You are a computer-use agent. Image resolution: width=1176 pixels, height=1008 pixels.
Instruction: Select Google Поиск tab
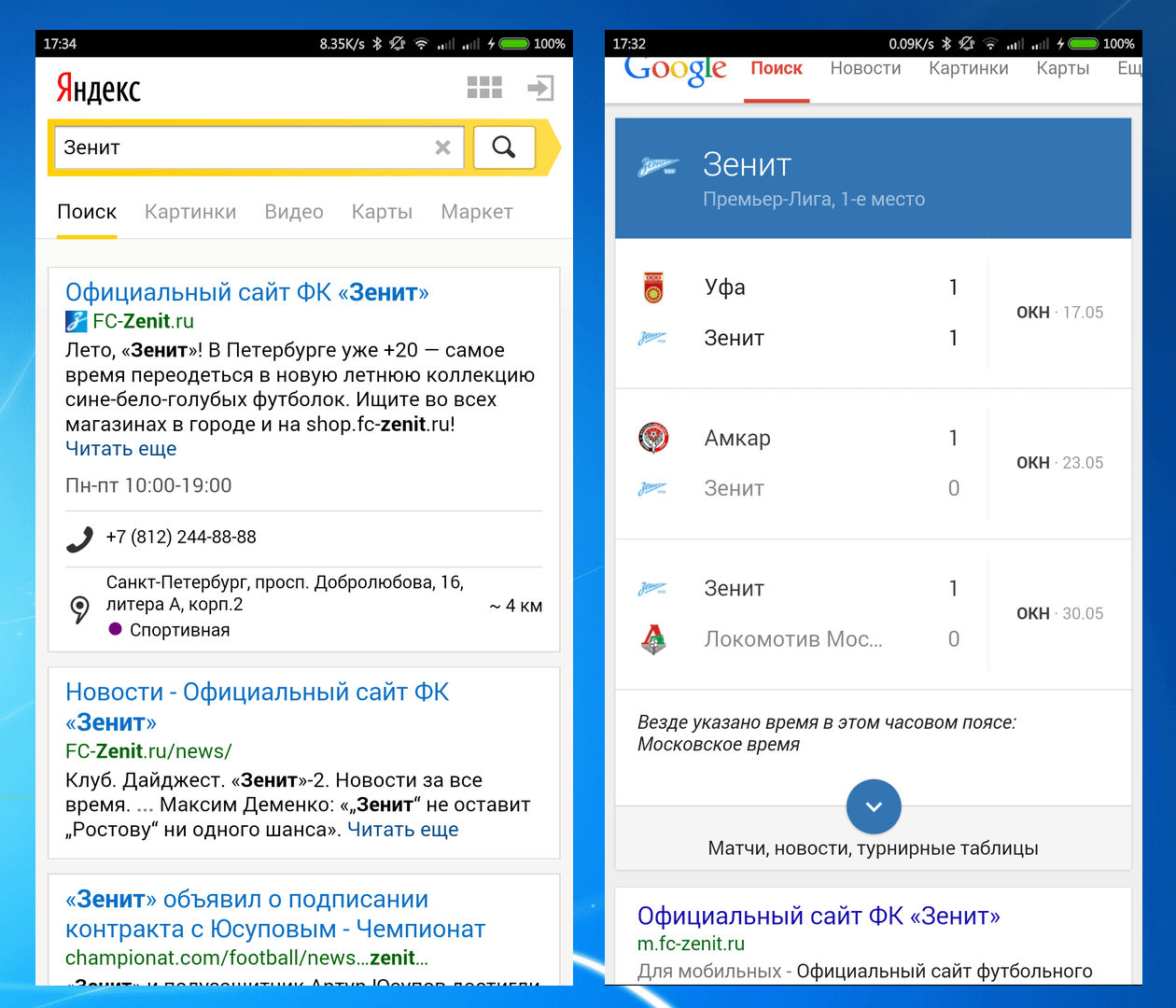point(777,68)
